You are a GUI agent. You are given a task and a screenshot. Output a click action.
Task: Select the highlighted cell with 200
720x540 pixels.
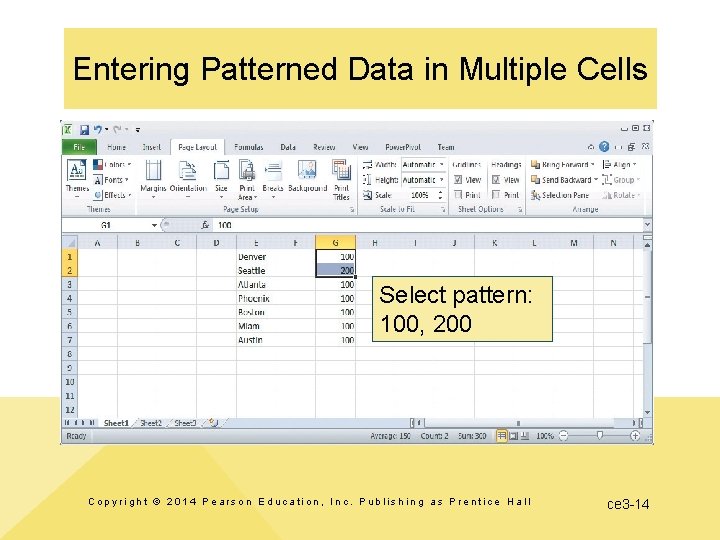click(x=336, y=270)
